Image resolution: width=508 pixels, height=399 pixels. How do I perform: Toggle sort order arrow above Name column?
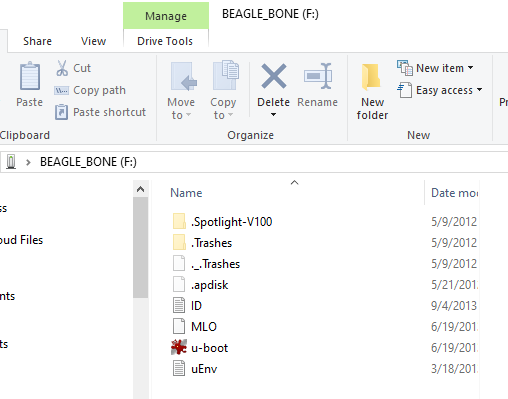coord(294,183)
